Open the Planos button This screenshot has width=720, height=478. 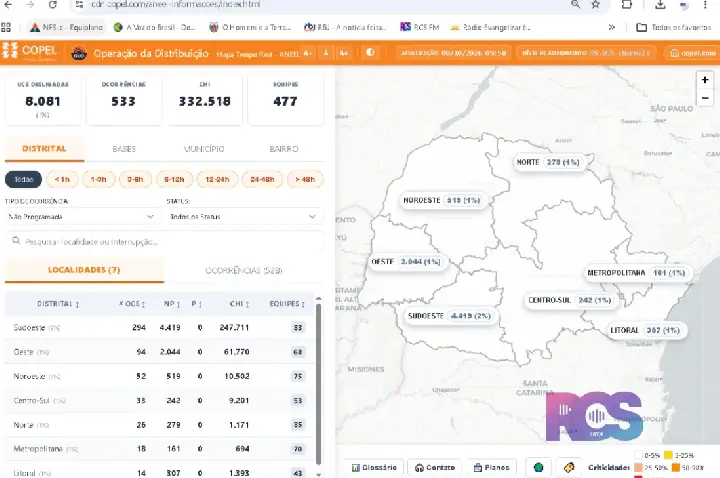click(491, 467)
